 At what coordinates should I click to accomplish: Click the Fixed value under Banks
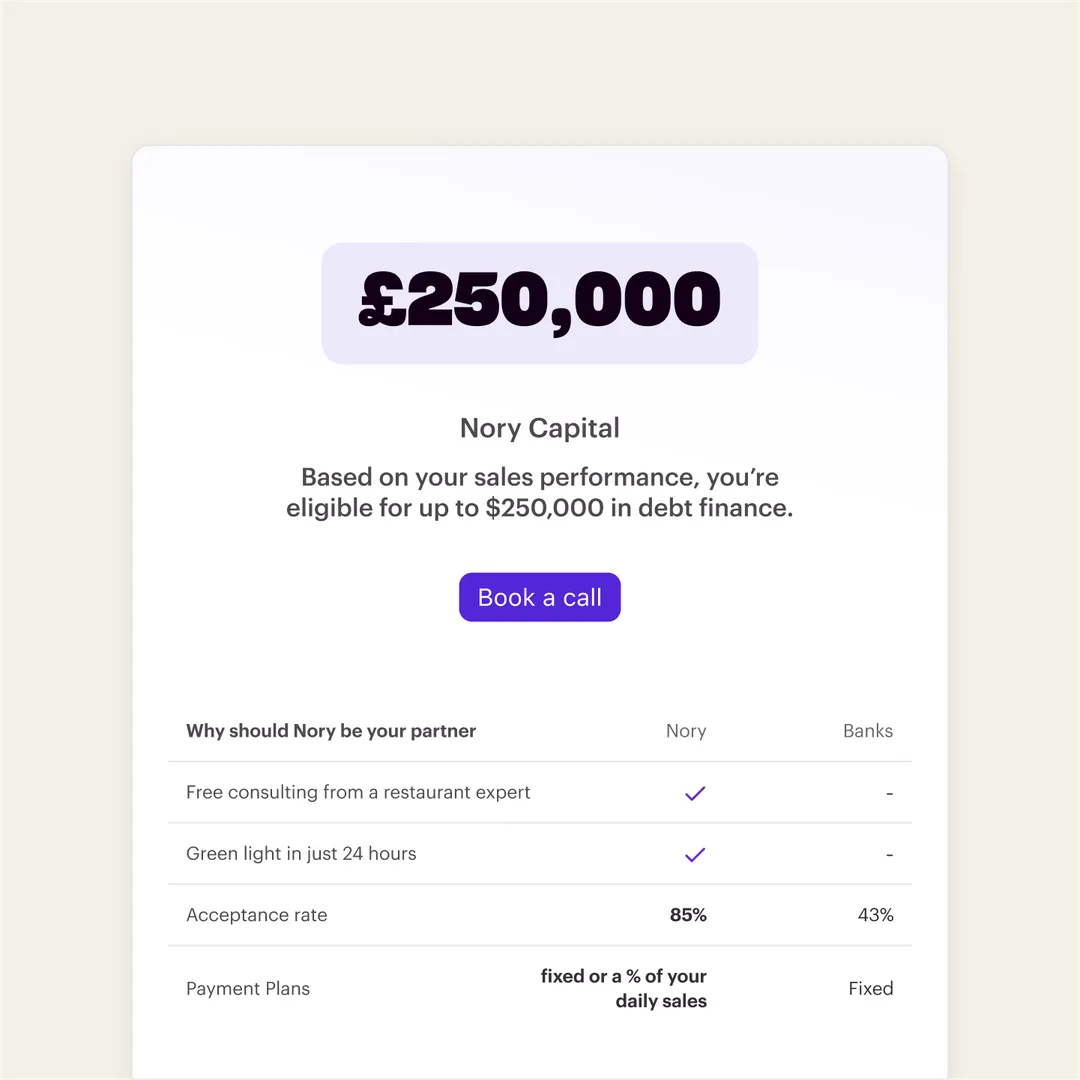point(871,988)
